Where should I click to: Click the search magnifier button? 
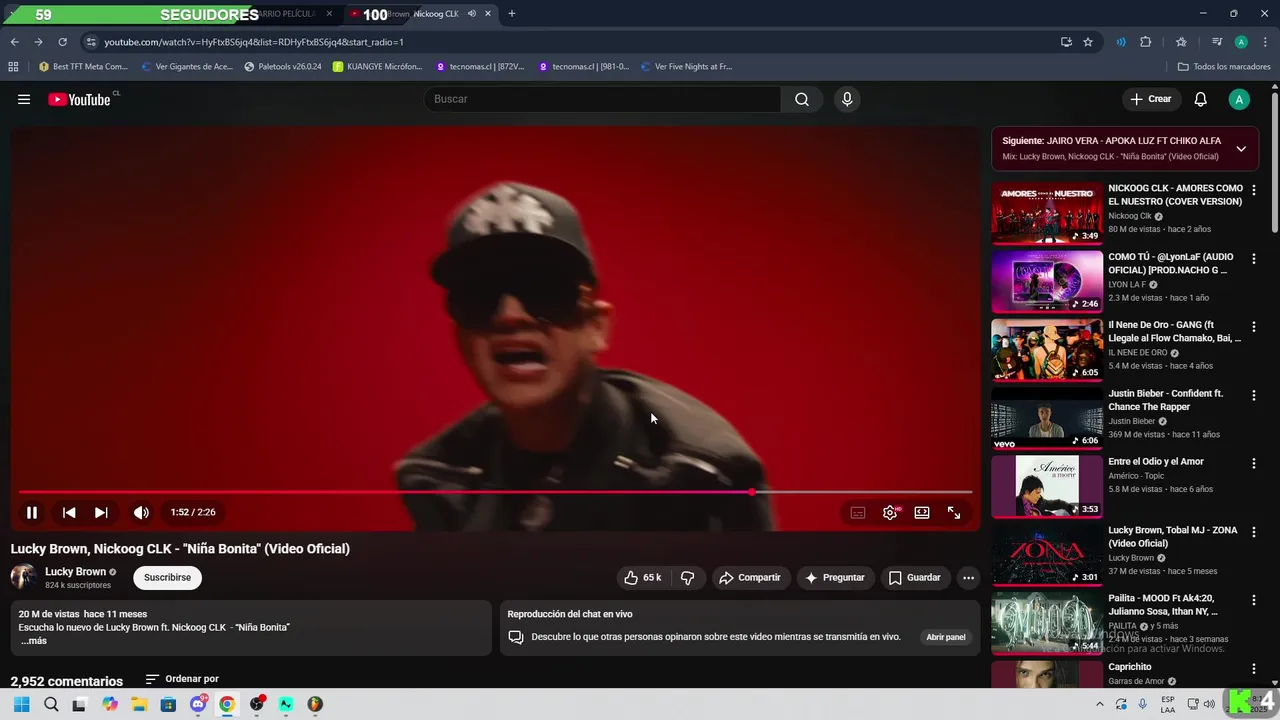click(x=802, y=99)
